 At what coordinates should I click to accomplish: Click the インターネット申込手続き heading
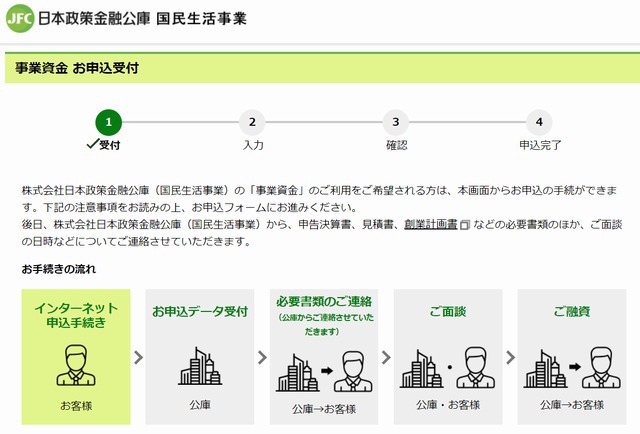point(76,315)
